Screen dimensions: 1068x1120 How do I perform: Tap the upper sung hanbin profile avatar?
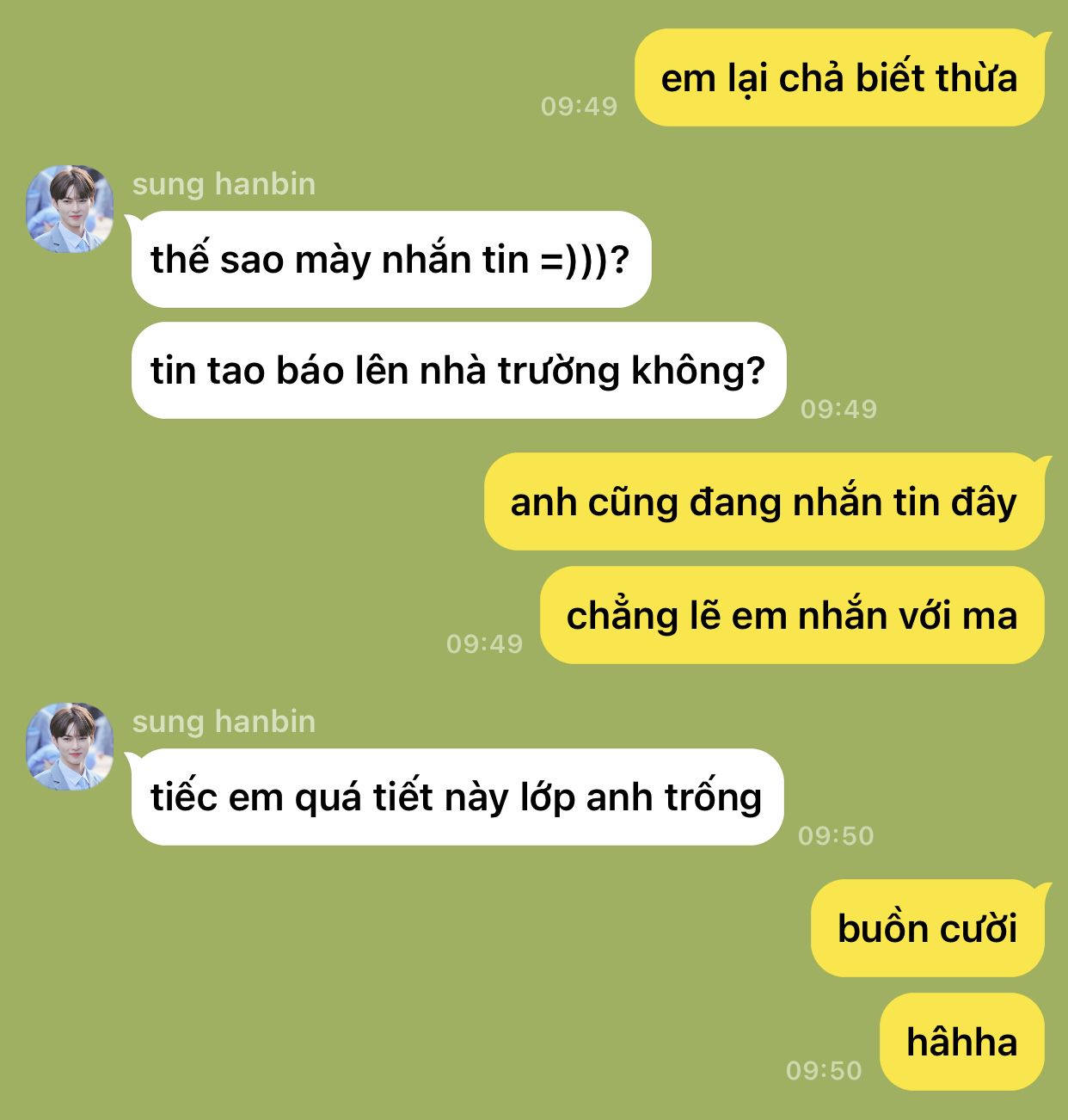70,209
